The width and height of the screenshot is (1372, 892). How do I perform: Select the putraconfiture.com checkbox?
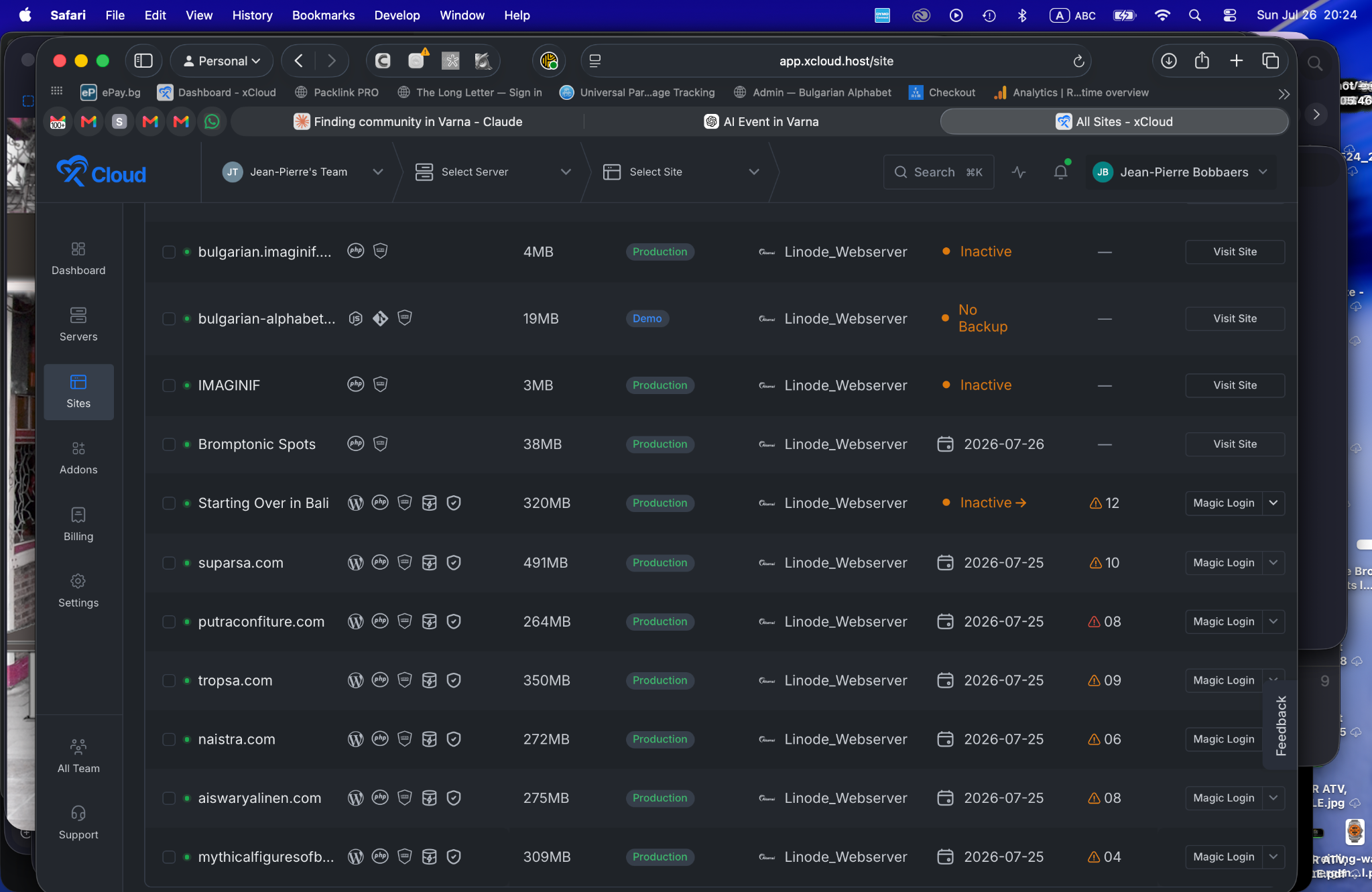coord(169,622)
